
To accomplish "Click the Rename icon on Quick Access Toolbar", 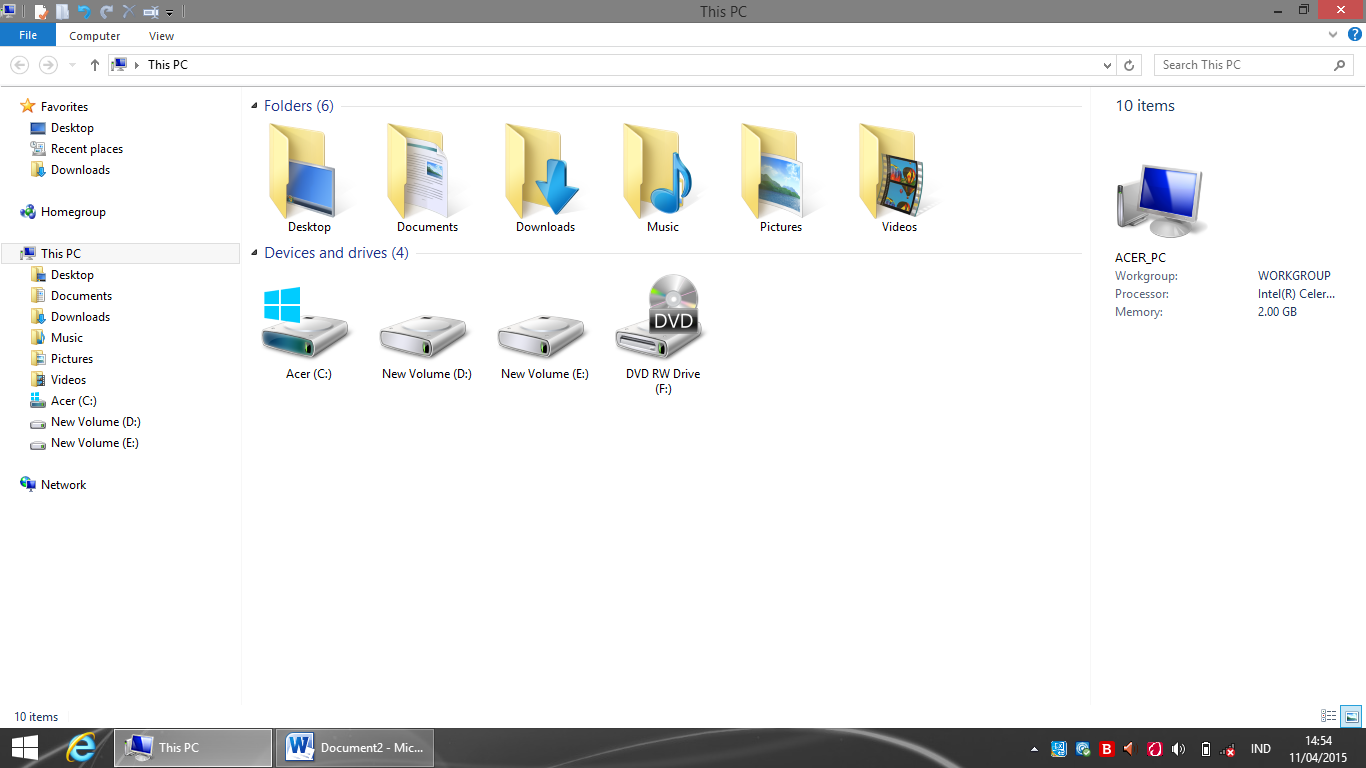I will (x=151, y=12).
